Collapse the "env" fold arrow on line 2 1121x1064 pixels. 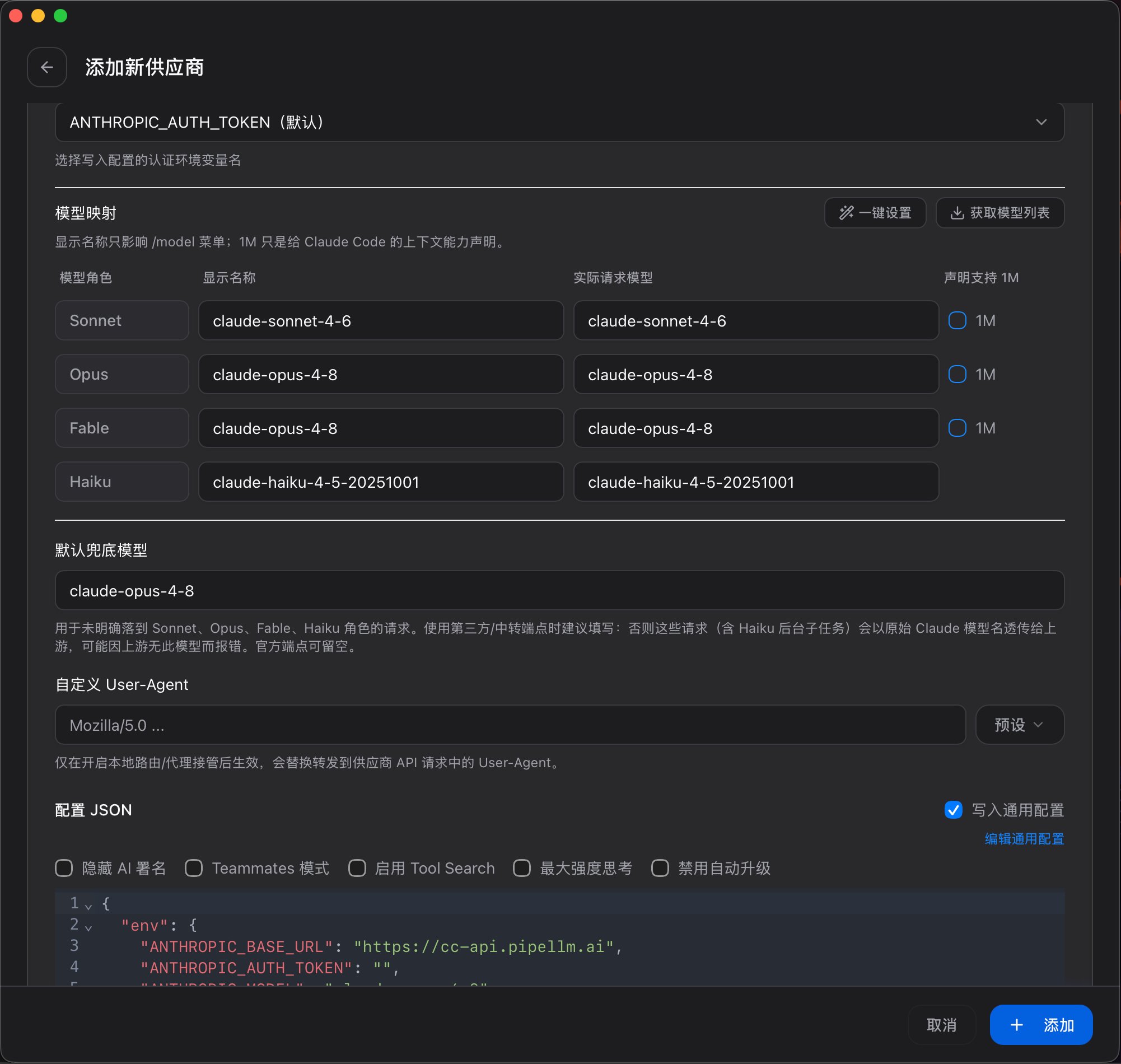click(88, 928)
